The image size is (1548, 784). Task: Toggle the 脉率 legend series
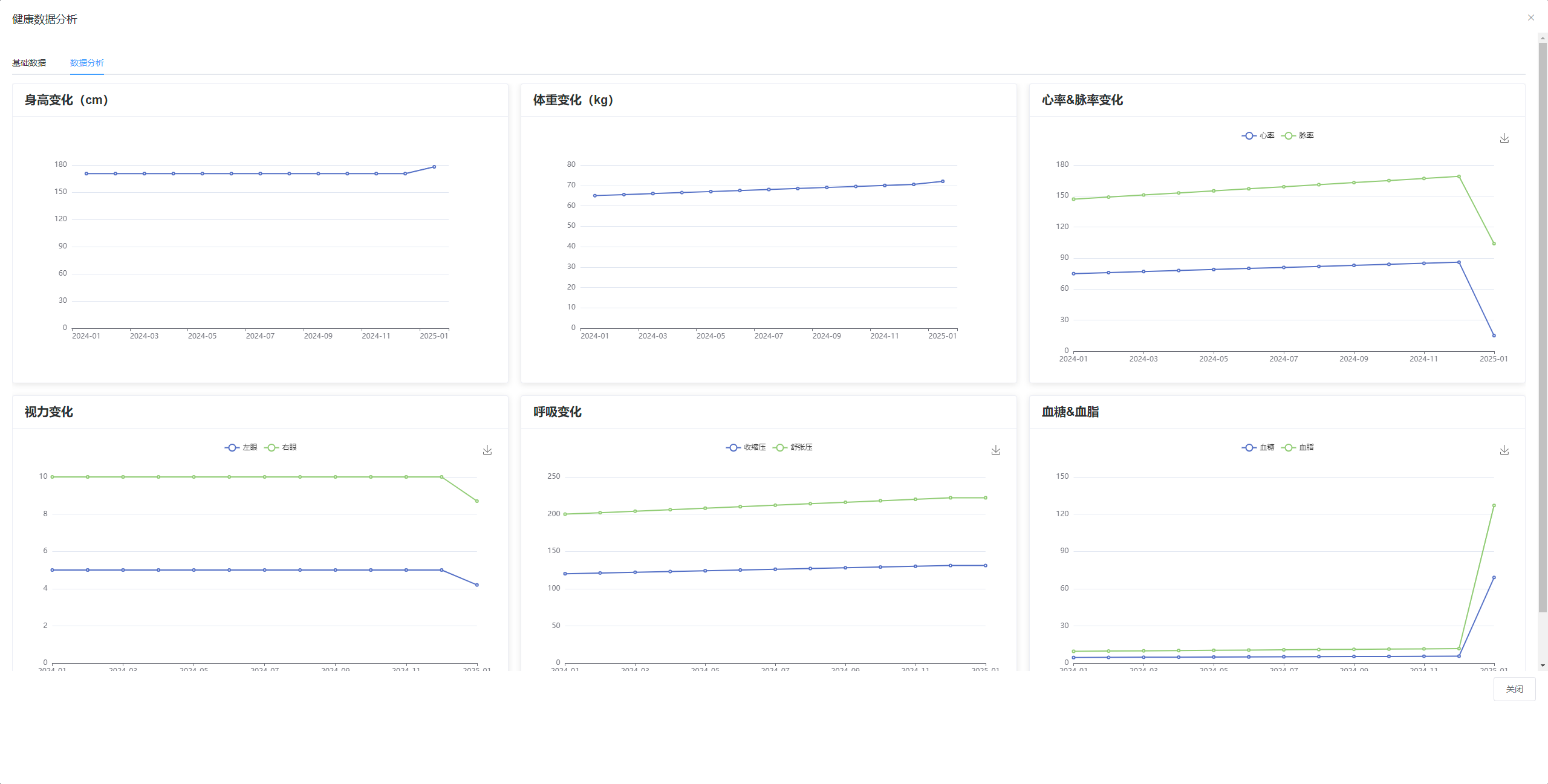[x=1298, y=135]
